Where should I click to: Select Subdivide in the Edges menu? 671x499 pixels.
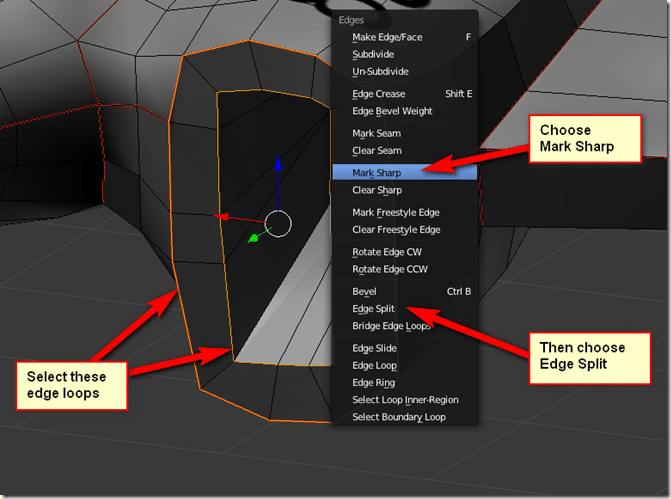point(405,54)
